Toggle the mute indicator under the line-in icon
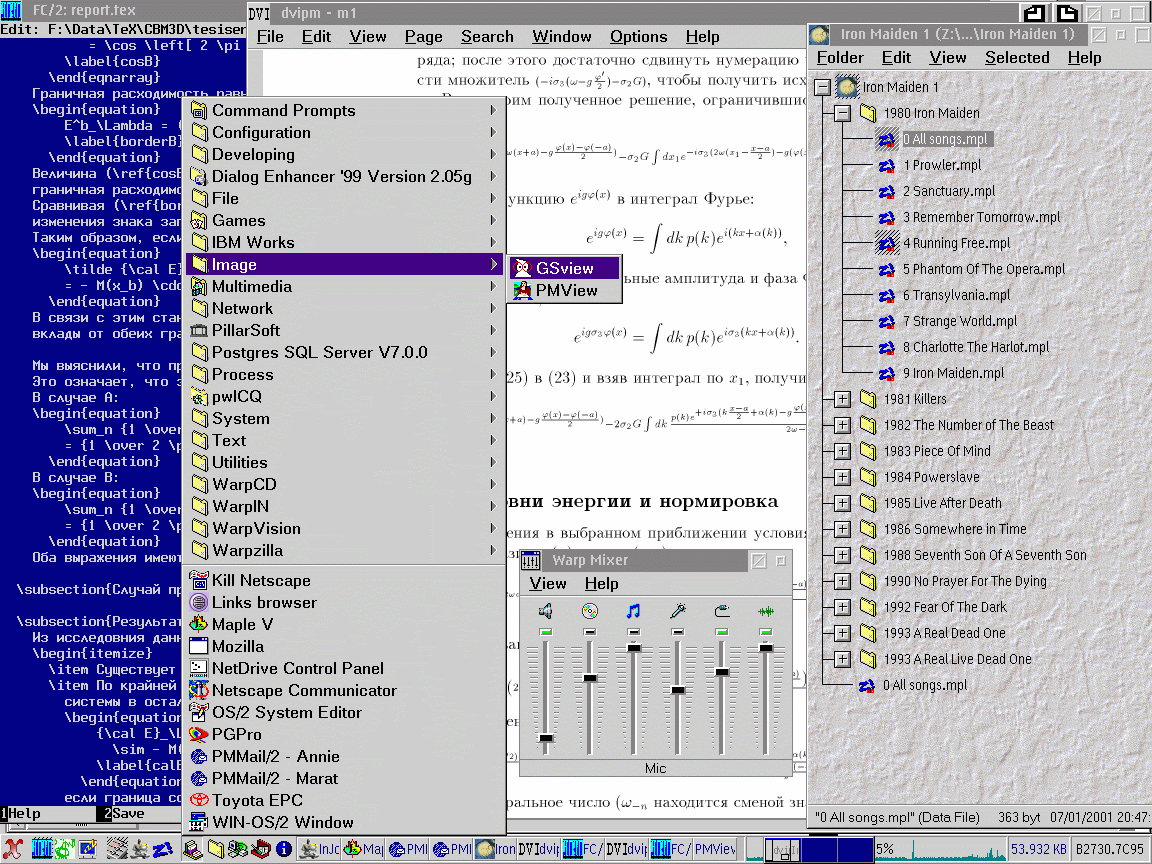 [x=721, y=632]
